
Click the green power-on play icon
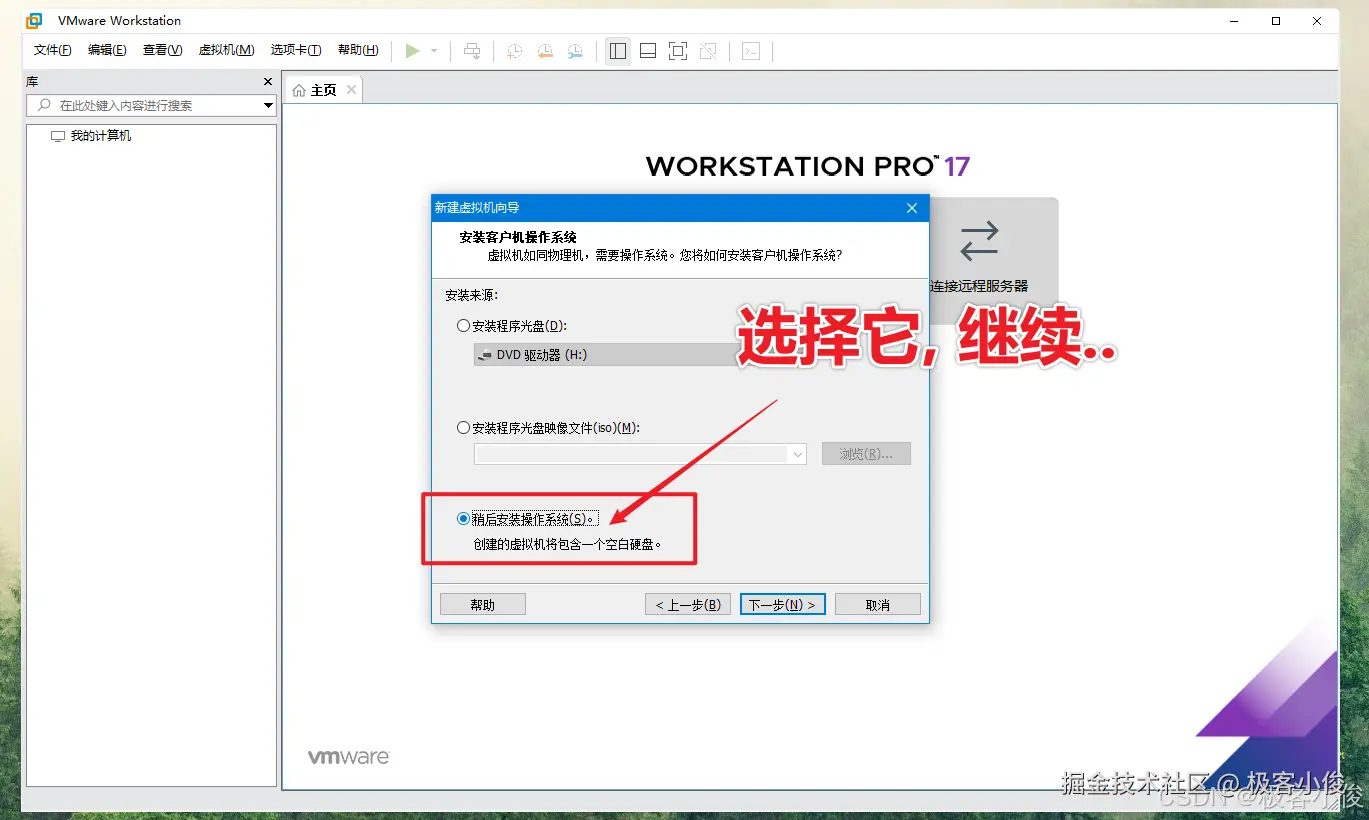(412, 51)
